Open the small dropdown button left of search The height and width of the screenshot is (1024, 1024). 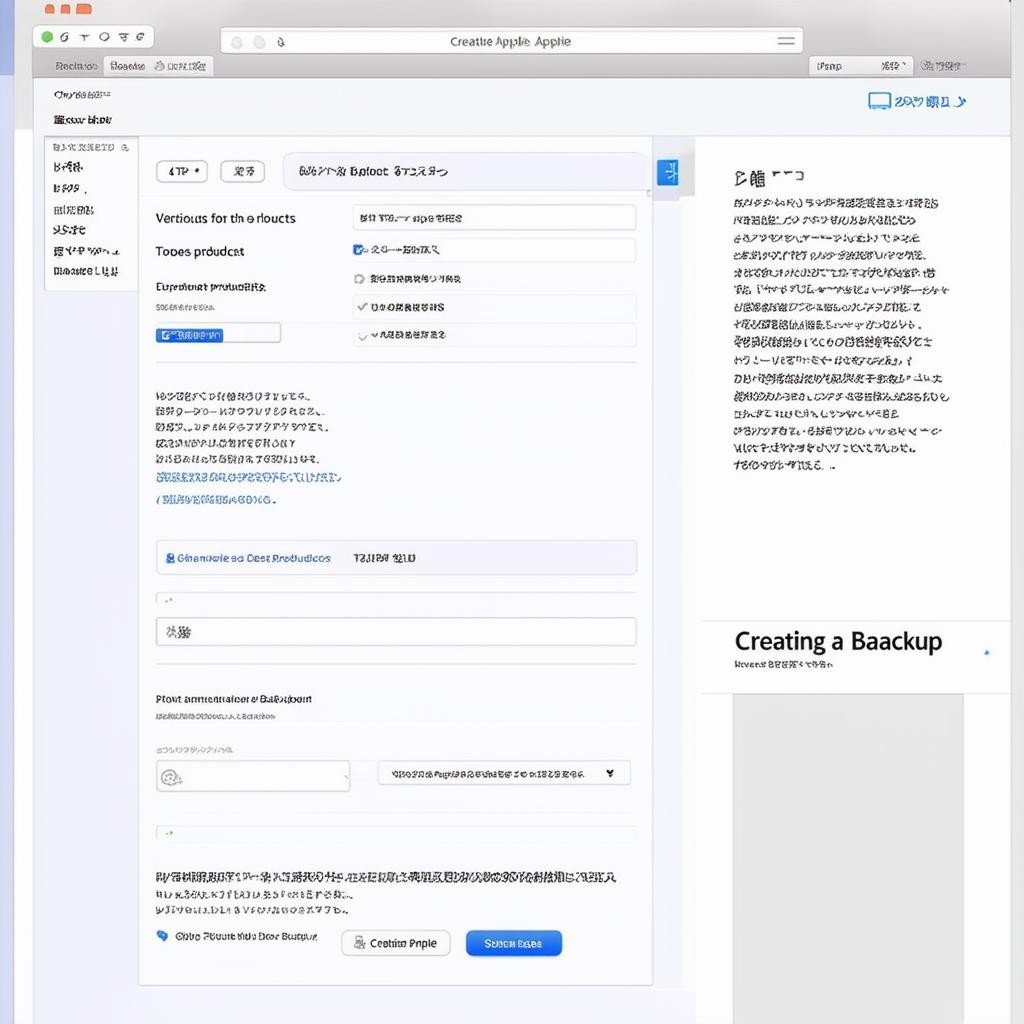[182, 172]
